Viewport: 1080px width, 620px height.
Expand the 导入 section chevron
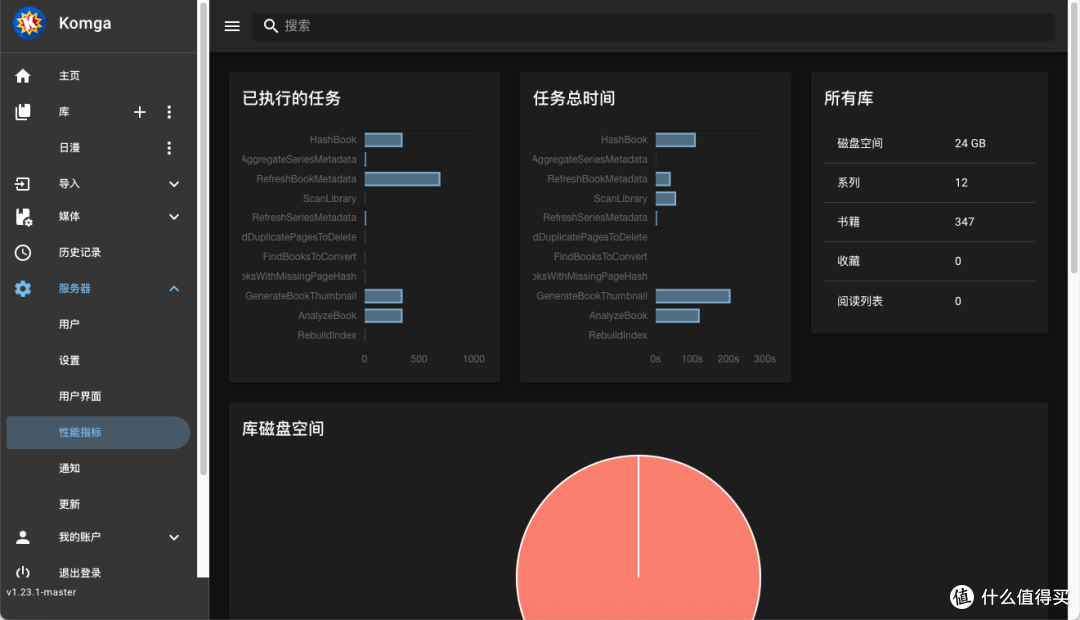coord(174,184)
